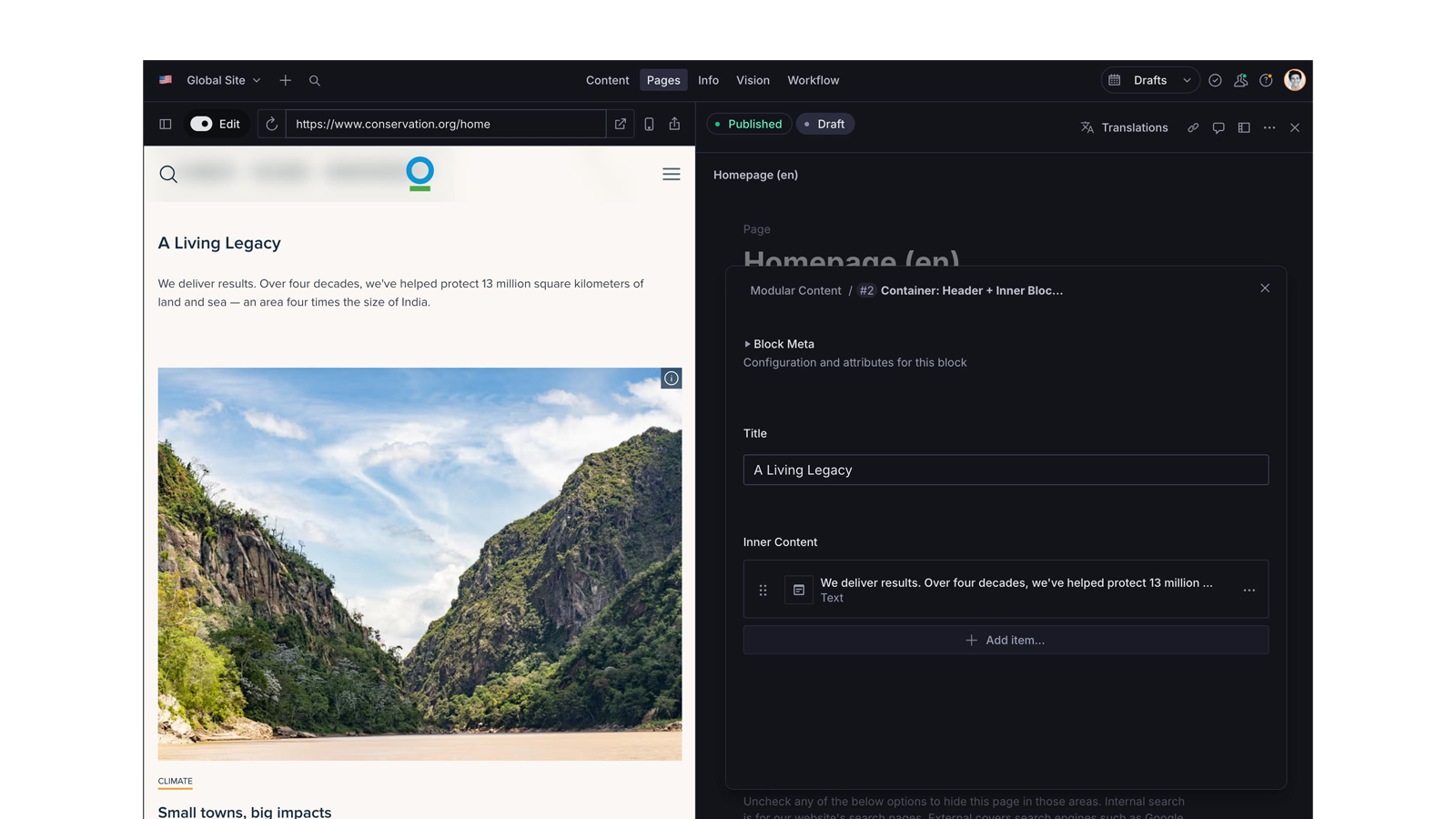Click the image info overlay icon

[672, 379]
